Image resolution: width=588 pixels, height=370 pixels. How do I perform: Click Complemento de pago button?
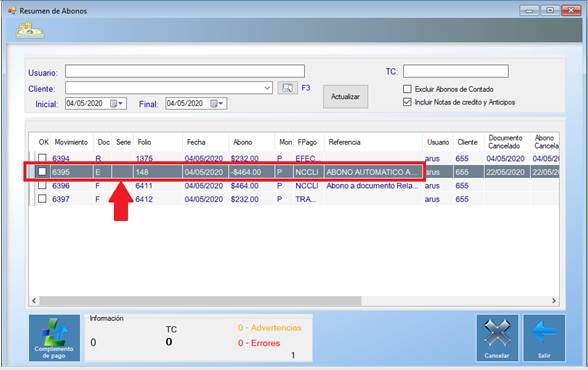pyautogui.click(x=54, y=338)
